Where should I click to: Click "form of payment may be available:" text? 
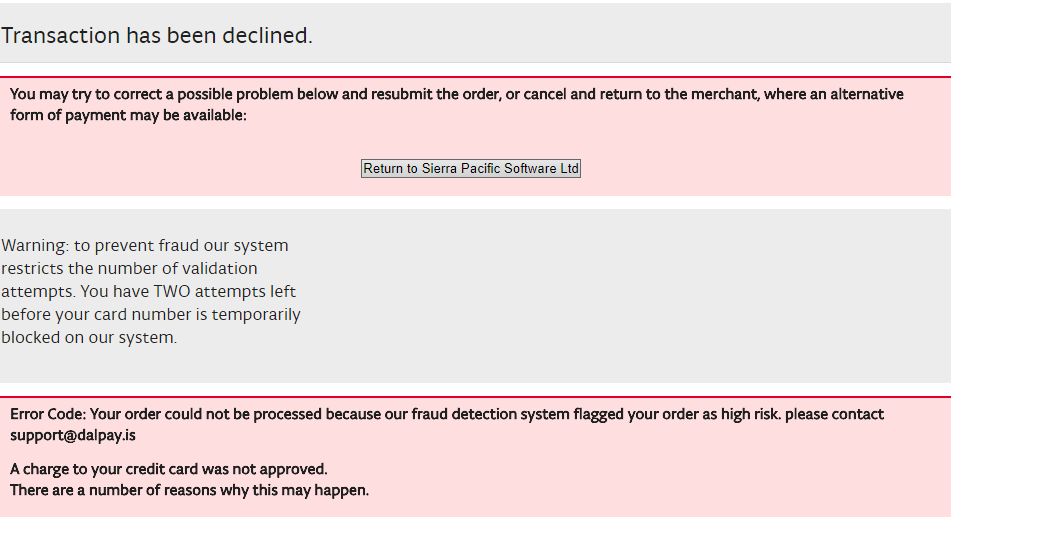click(x=128, y=116)
